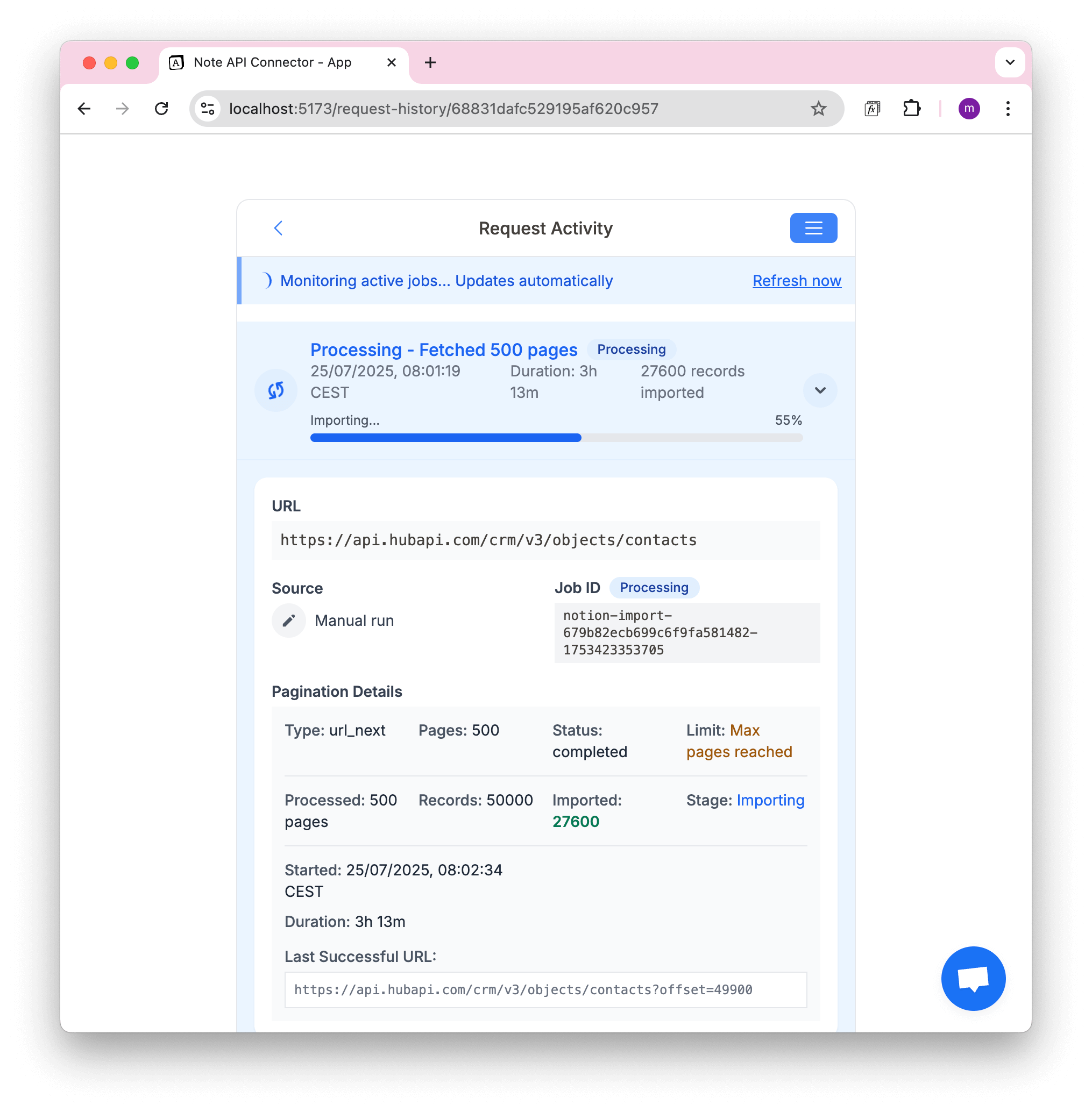The height and width of the screenshot is (1112, 1092).
Task: Click the back chevron beside Request Activity
Action: [x=279, y=227]
